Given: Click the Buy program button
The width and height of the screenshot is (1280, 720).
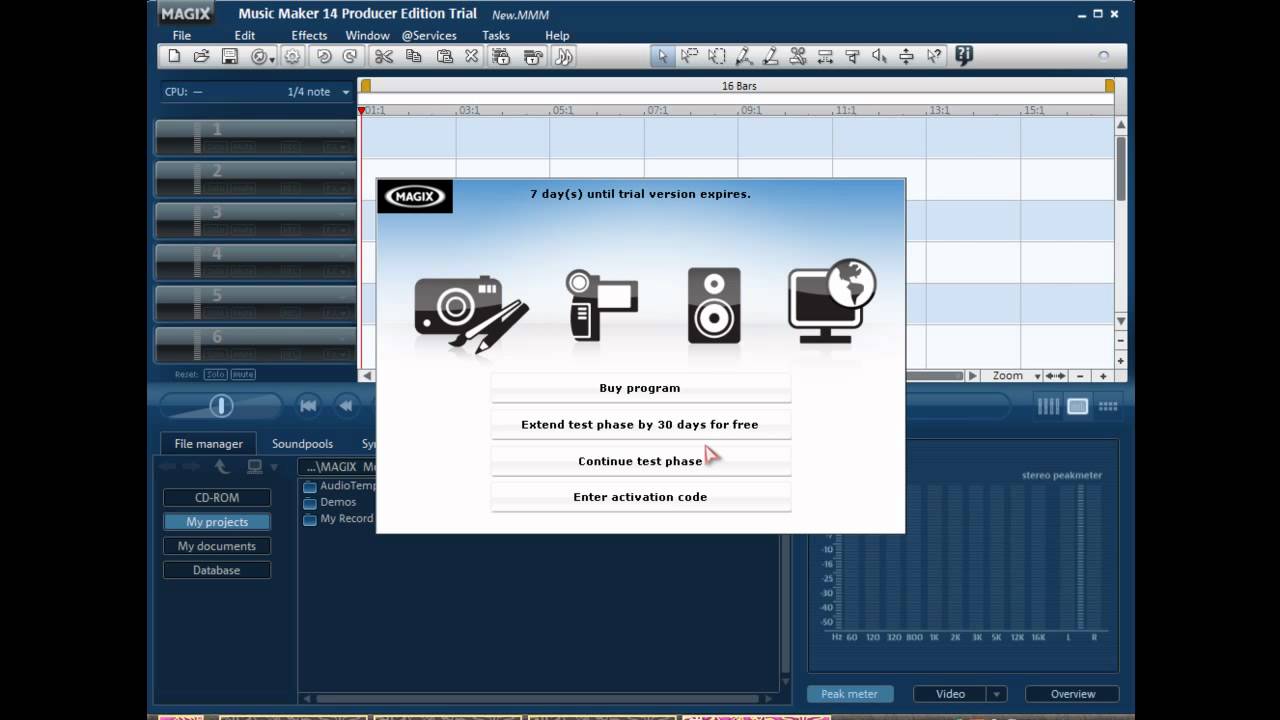Looking at the screenshot, I should coord(640,388).
